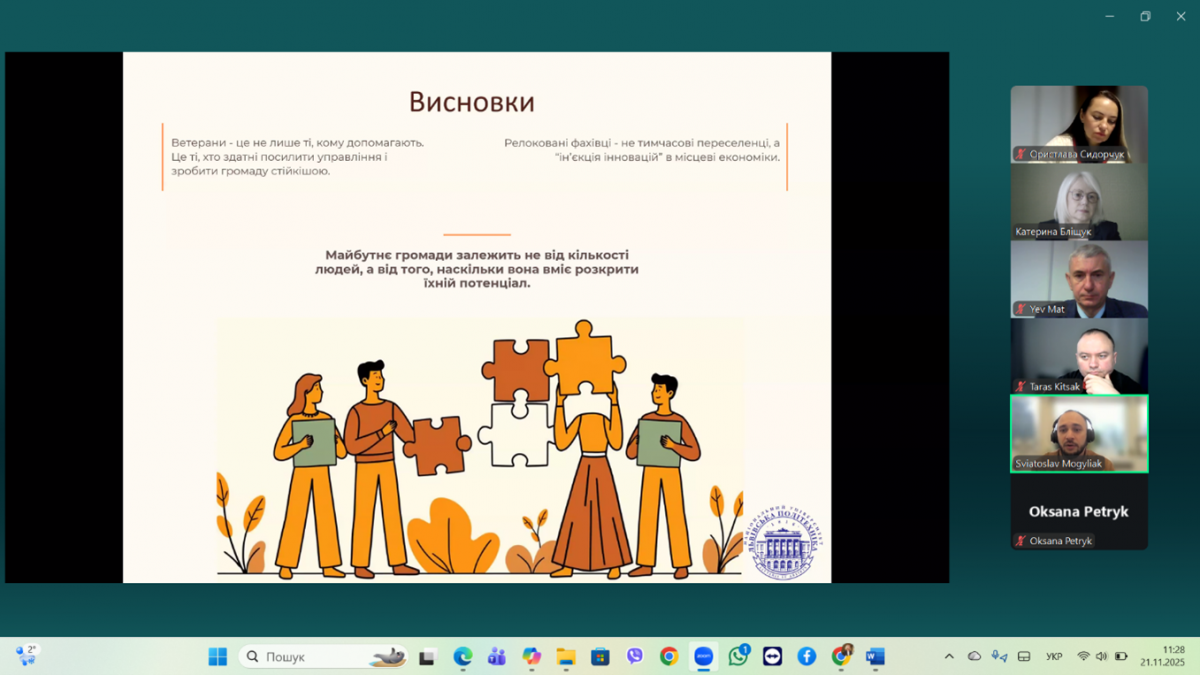Open the weather widget panel
The height and width of the screenshot is (675, 1200).
tap(25, 656)
